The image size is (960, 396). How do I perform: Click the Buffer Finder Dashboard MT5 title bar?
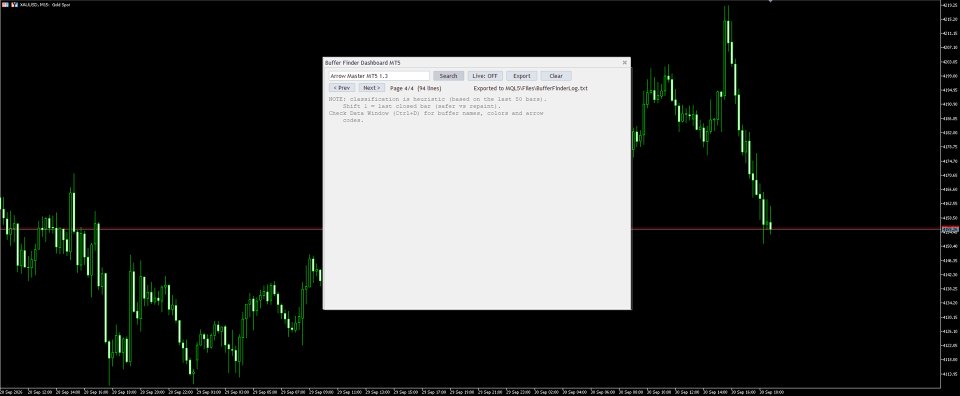click(476, 62)
